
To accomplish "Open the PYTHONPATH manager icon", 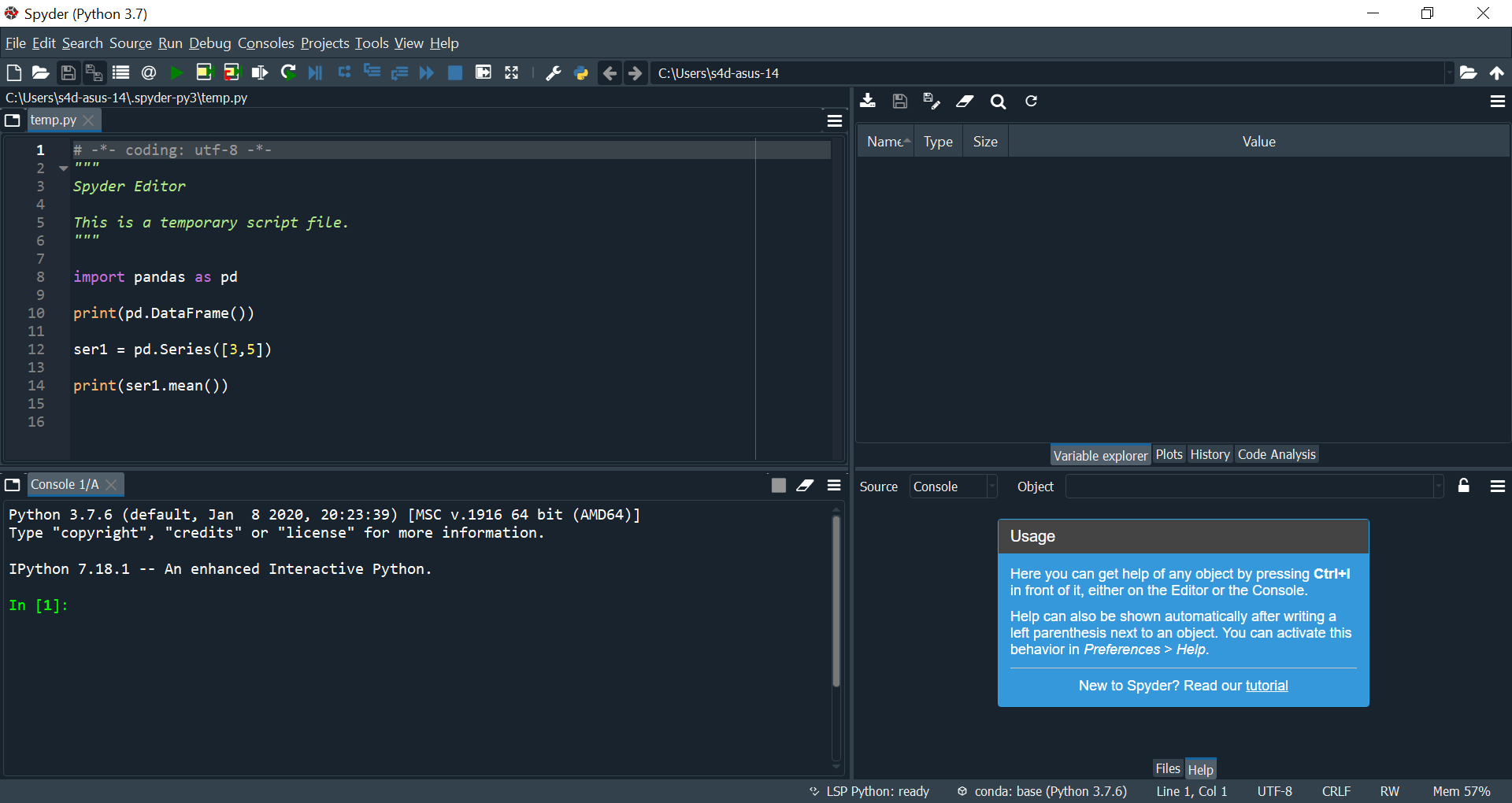I will [x=581, y=73].
